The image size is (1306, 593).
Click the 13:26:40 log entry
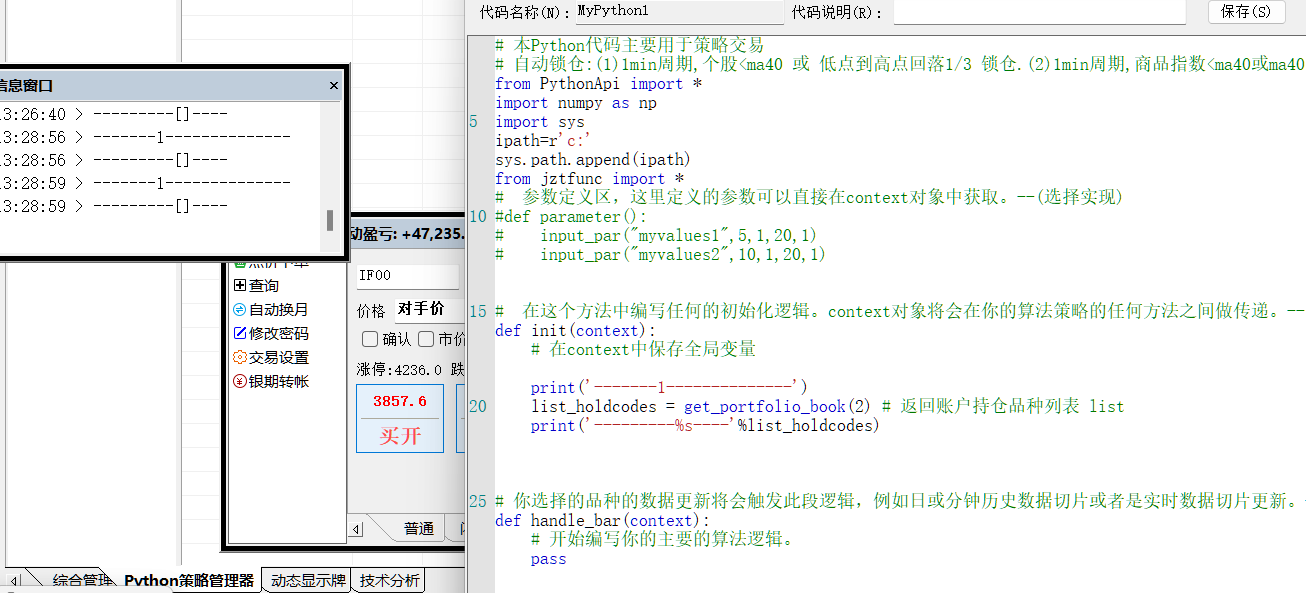[x=114, y=114]
